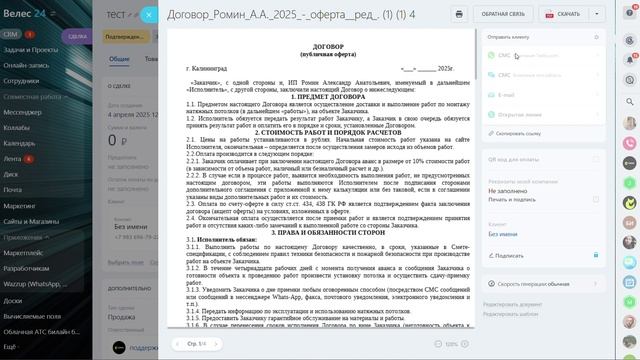This screenshot has width=640, height=360.
Task: Click the round icon below notifications bell
Action: pos(629,80)
